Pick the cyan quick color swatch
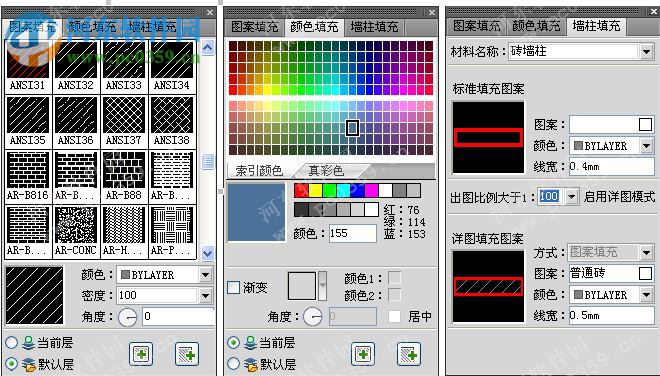Image resolution: width=660 pixels, height=376 pixels. [343, 191]
